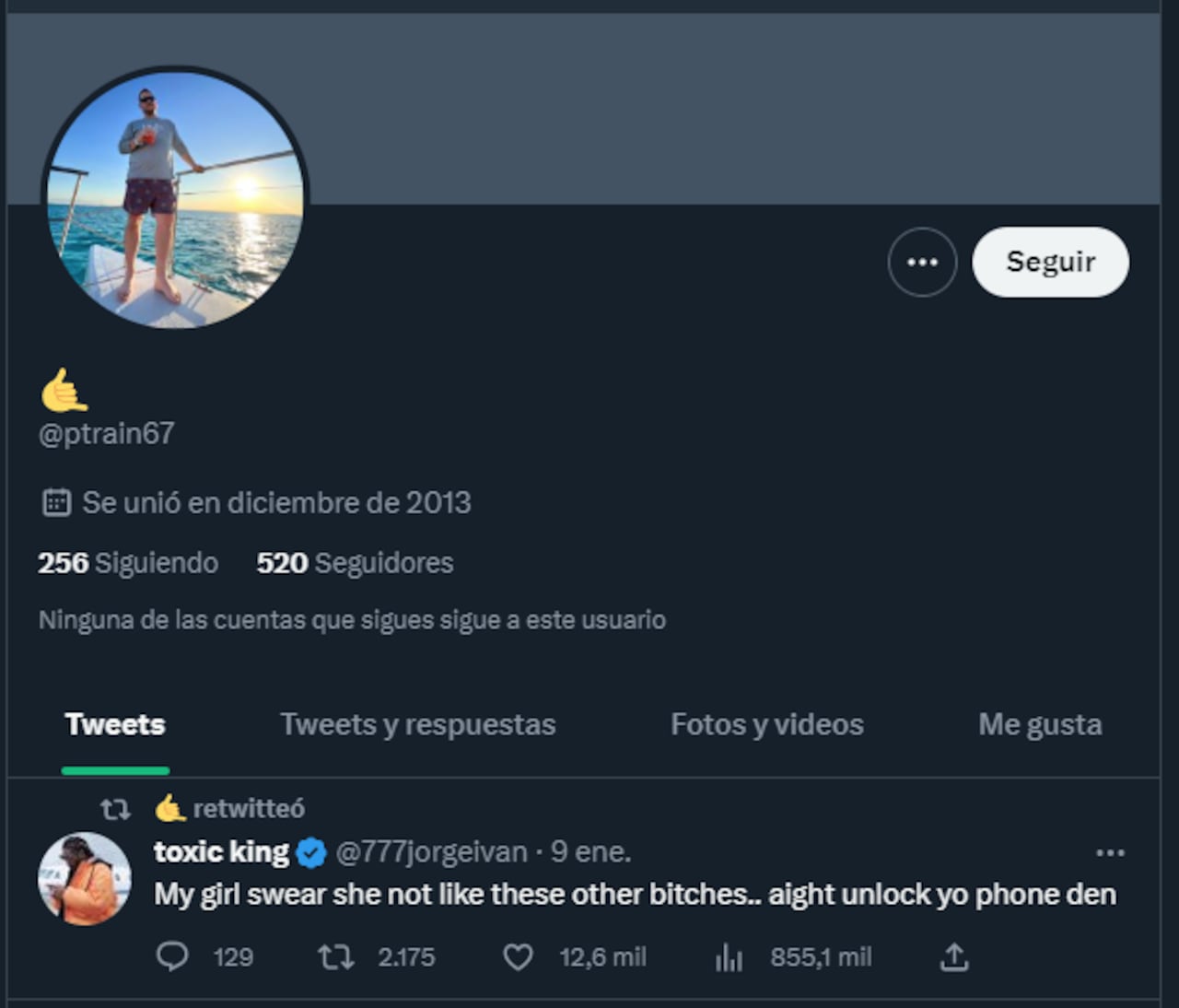The width and height of the screenshot is (1179, 1008).
Task: View the 520 Seguidores list
Action: [x=355, y=563]
